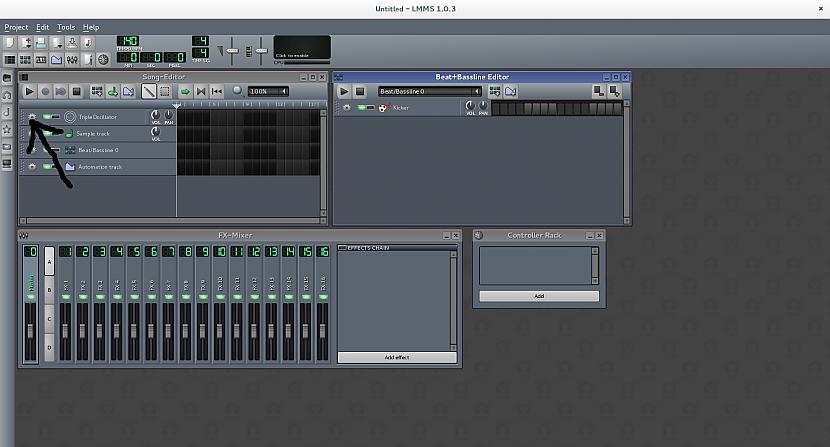This screenshot has height=447, width=830.
Task: Select FX channel 1 in FX-Mixer
Action: (65, 303)
